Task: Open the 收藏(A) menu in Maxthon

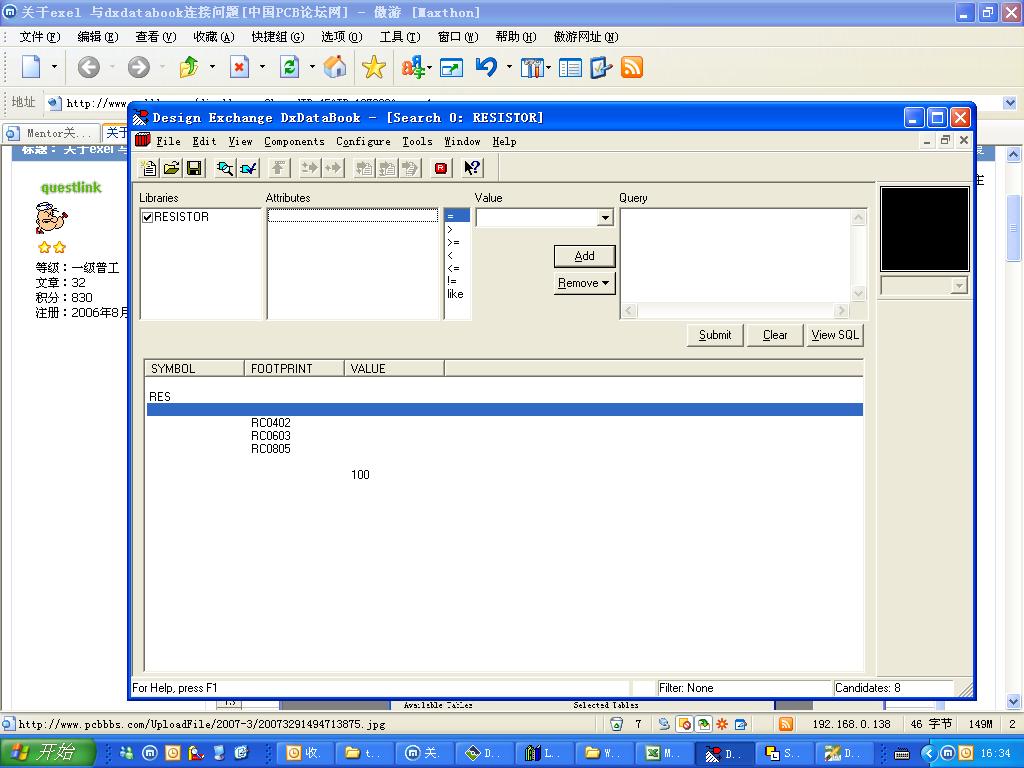Action: click(214, 37)
